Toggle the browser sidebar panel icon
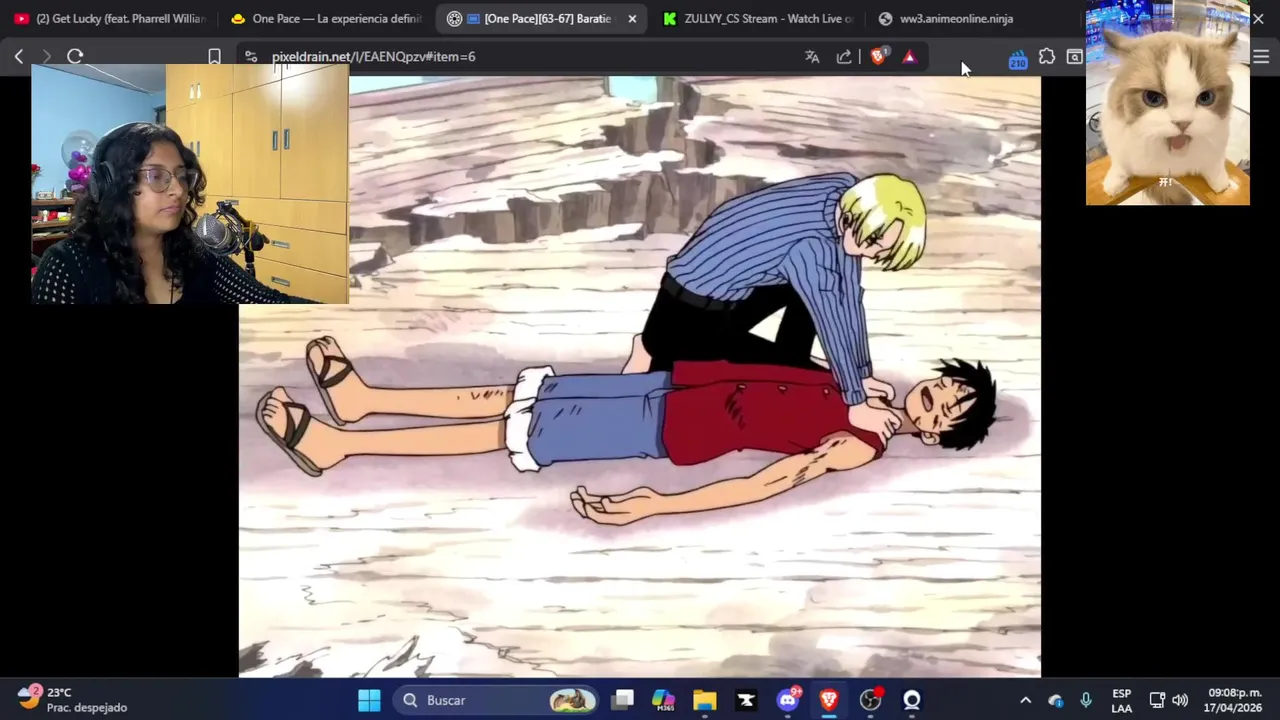Screen dimensions: 1280x720 click(1074, 57)
